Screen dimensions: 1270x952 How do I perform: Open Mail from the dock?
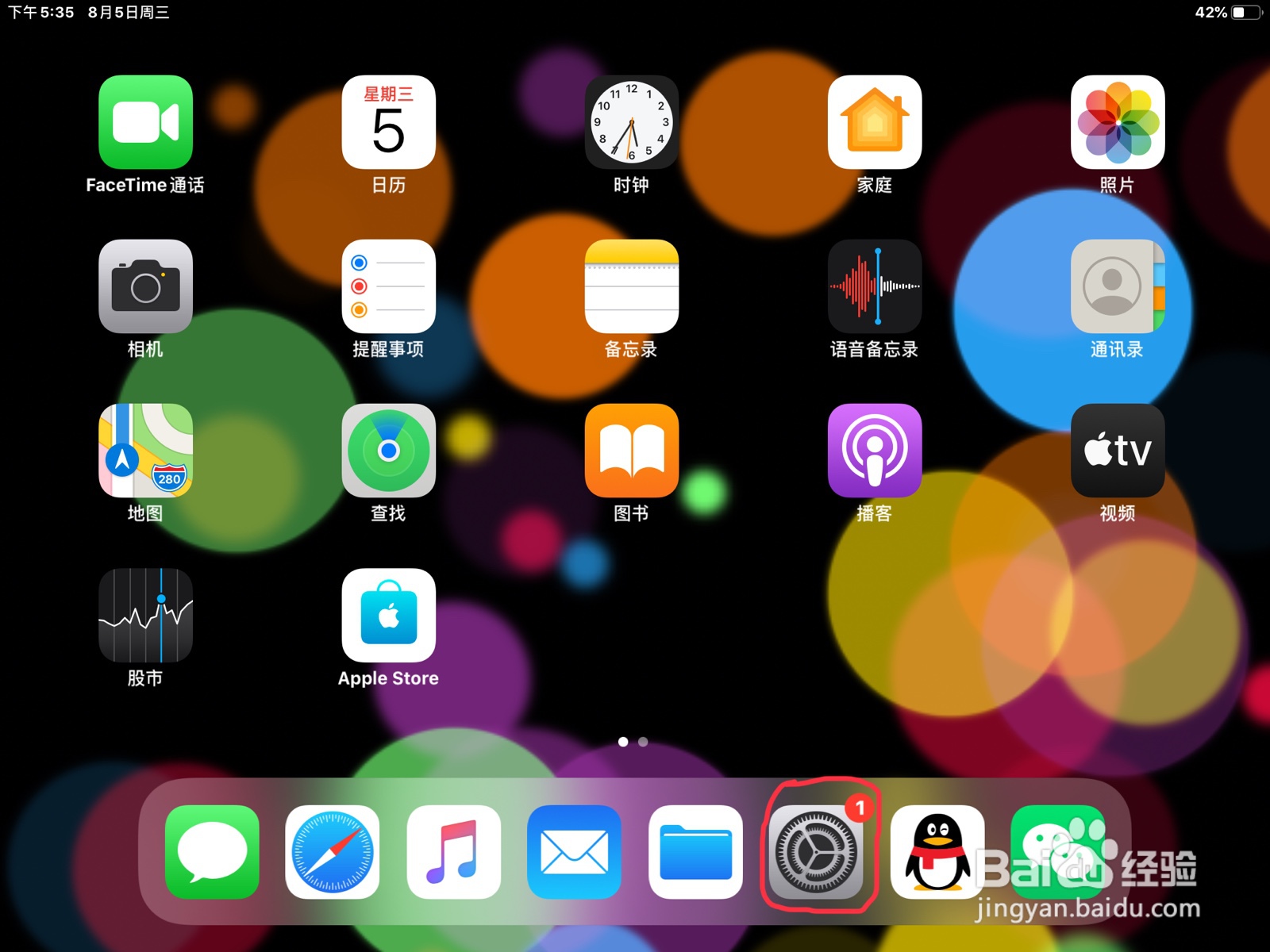tap(574, 852)
